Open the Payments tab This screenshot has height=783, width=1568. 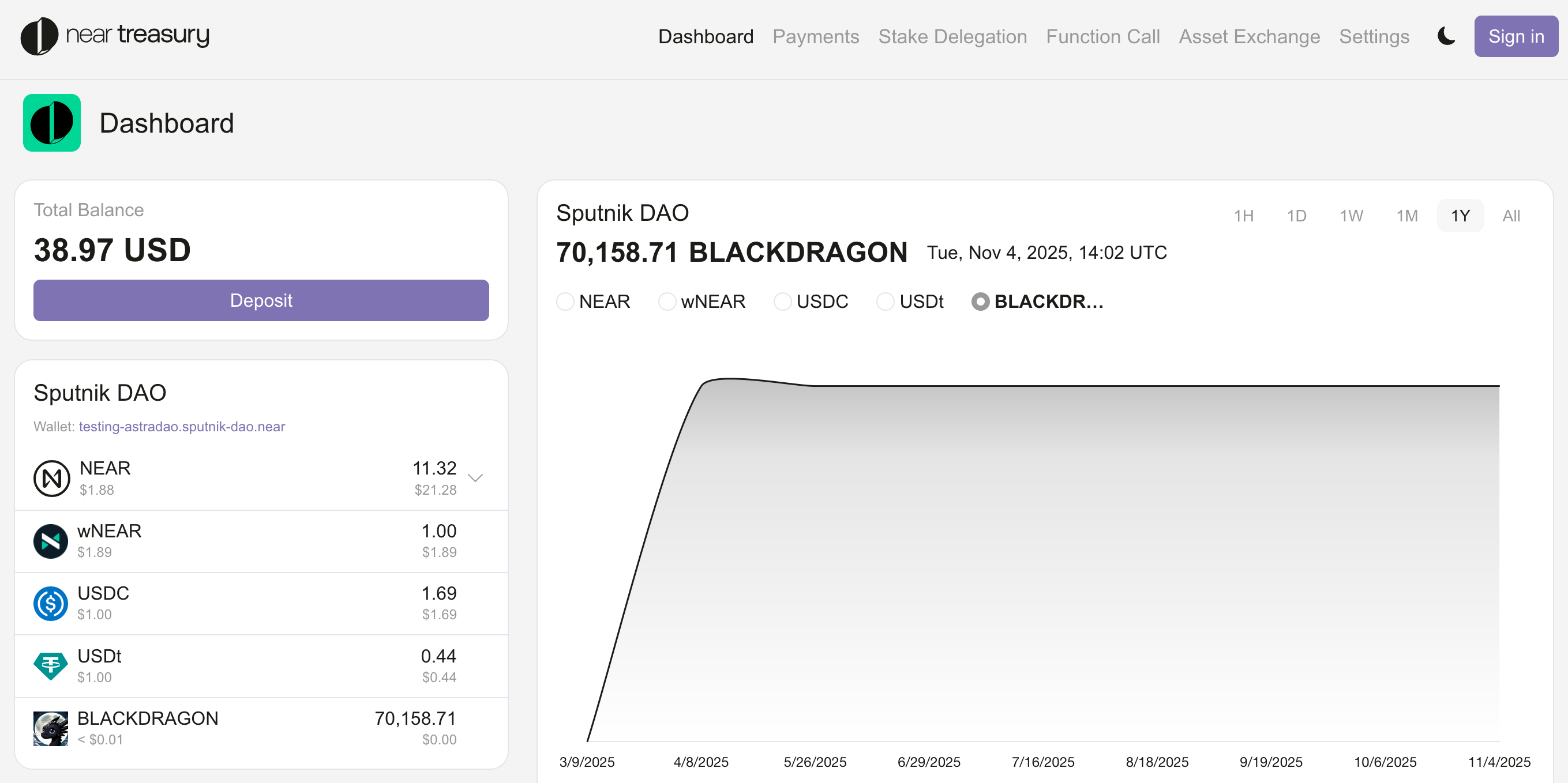(816, 36)
